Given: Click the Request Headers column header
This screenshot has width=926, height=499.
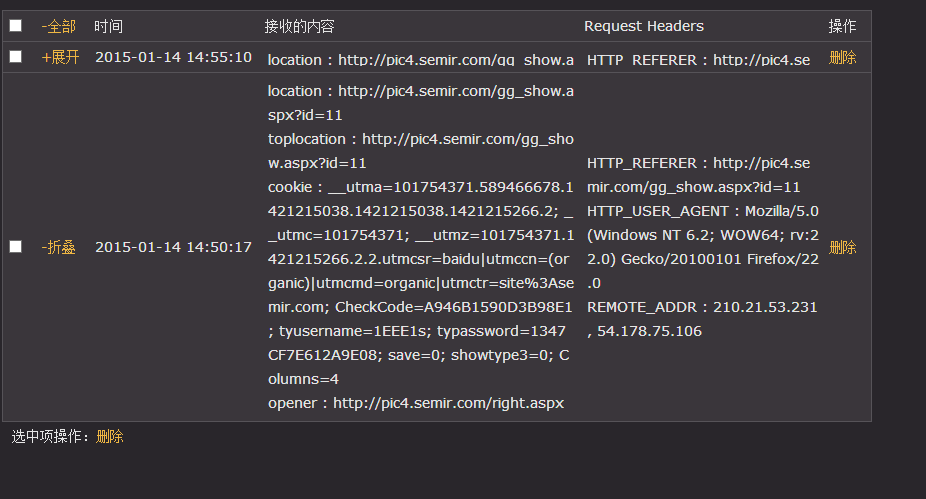Looking at the screenshot, I should click(644, 26).
